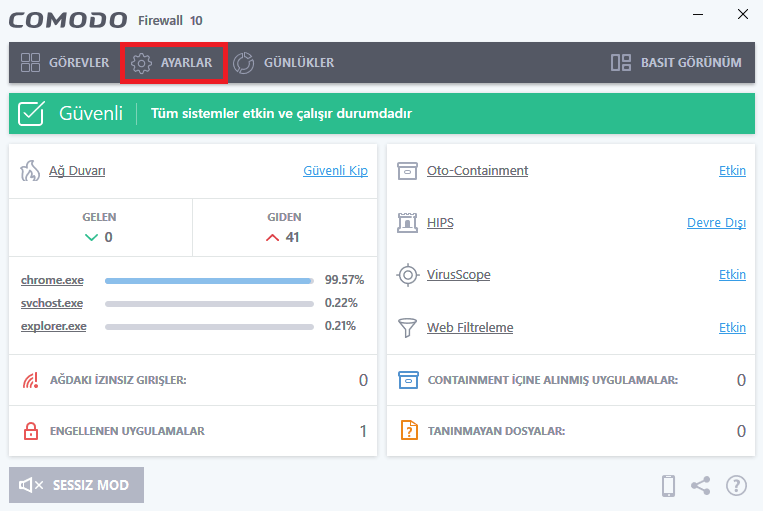Click the unrecognized files question icon
763x511 pixels.
tap(409, 430)
